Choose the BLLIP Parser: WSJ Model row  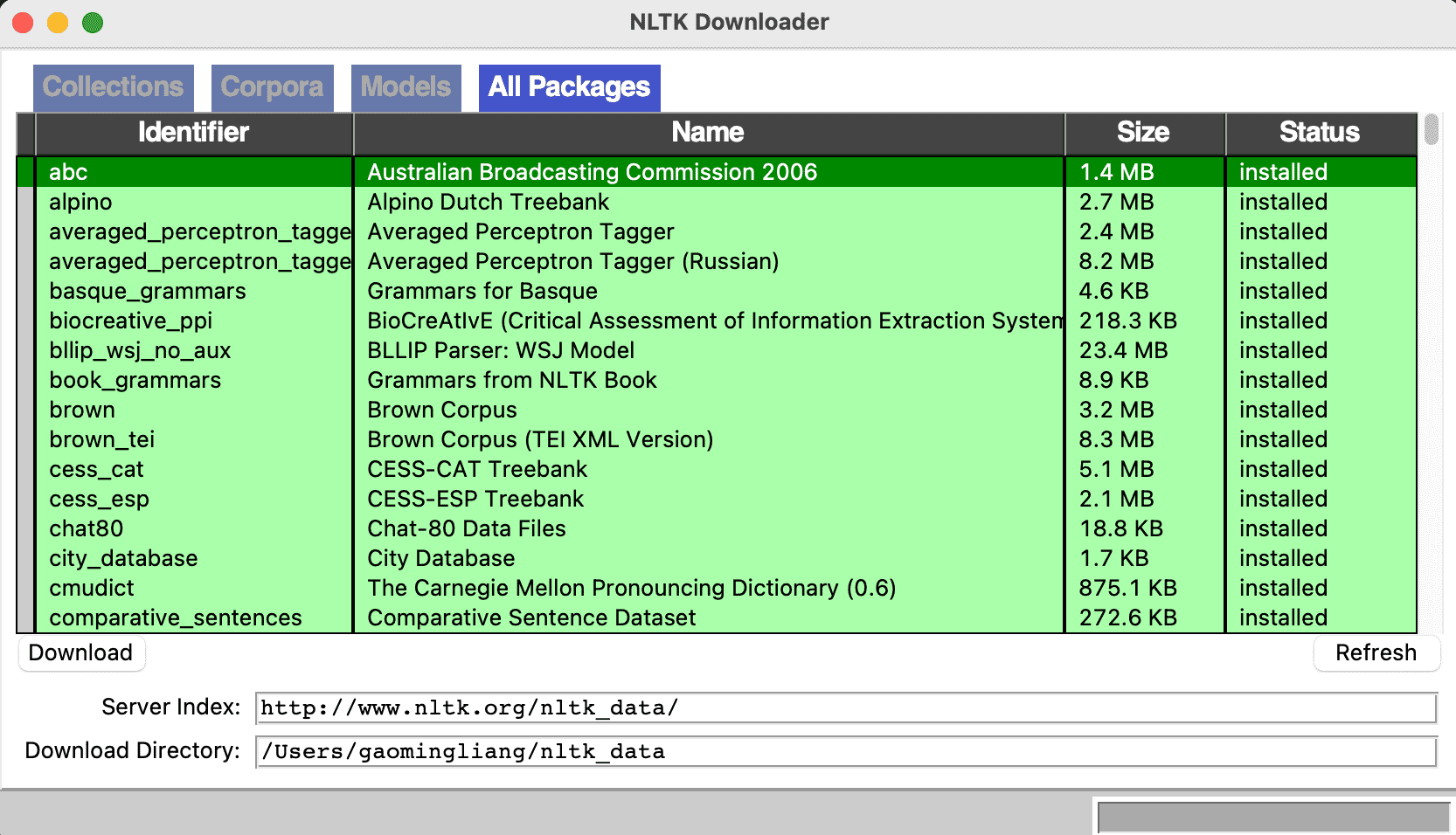501,350
